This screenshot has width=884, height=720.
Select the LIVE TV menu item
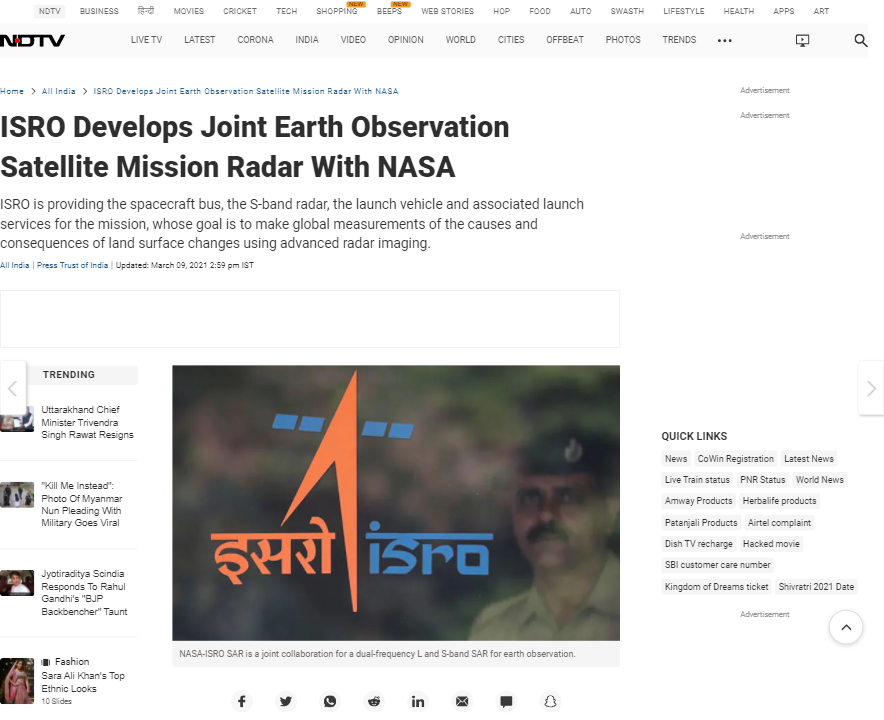[146, 40]
